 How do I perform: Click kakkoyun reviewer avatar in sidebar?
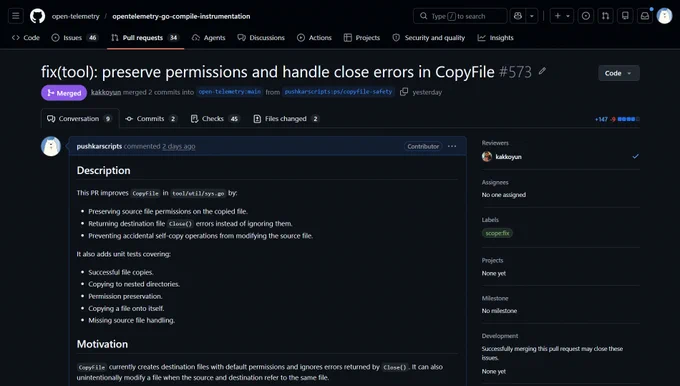[487, 157]
